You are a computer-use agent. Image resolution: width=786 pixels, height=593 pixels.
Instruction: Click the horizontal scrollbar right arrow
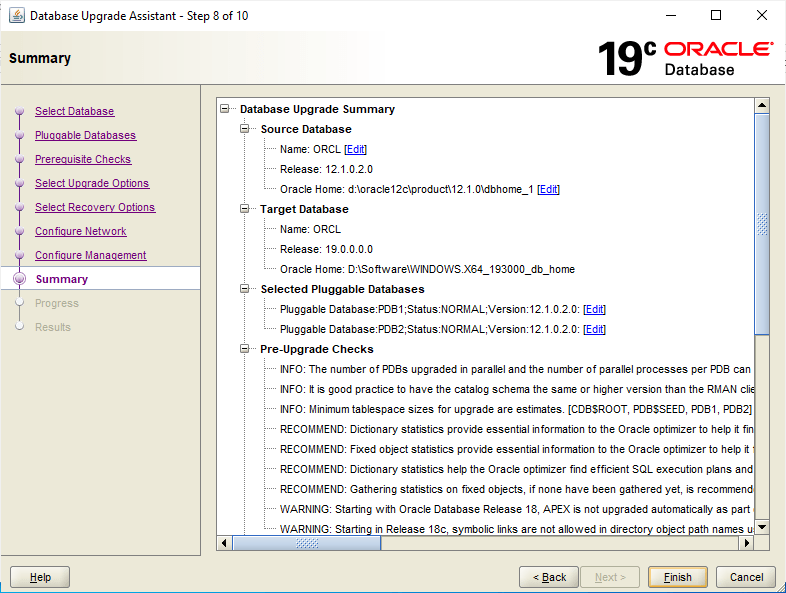pyautogui.click(x=747, y=543)
